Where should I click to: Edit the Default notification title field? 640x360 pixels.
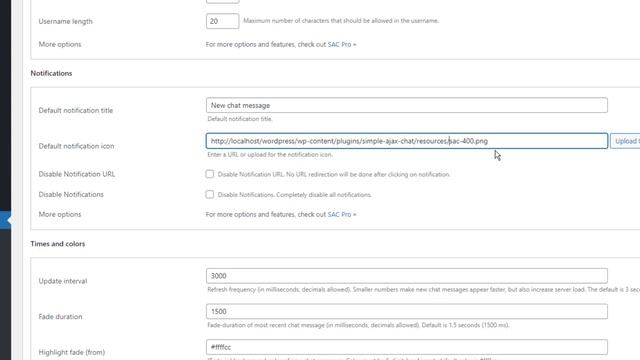[407, 105]
